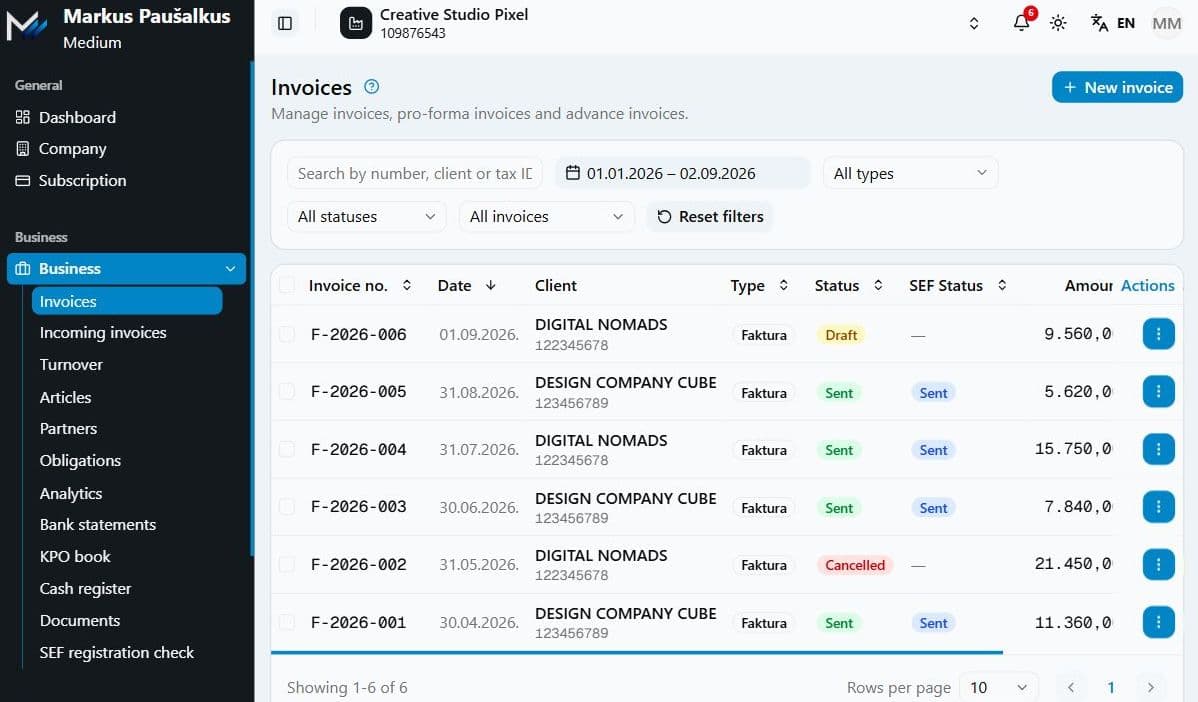The height and width of the screenshot is (702, 1198).
Task: Open notifications bell
Action: pyautogui.click(x=1022, y=22)
